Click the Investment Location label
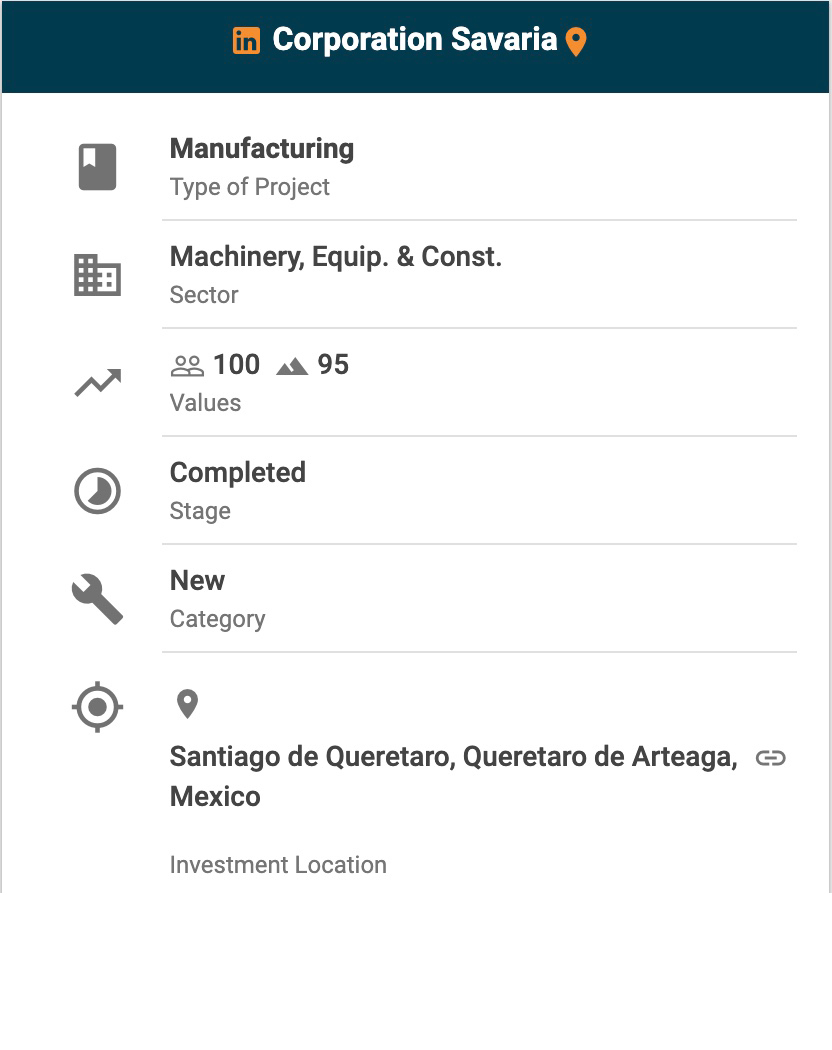This screenshot has height=1050, width=832. pyautogui.click(x=278, y=865)
